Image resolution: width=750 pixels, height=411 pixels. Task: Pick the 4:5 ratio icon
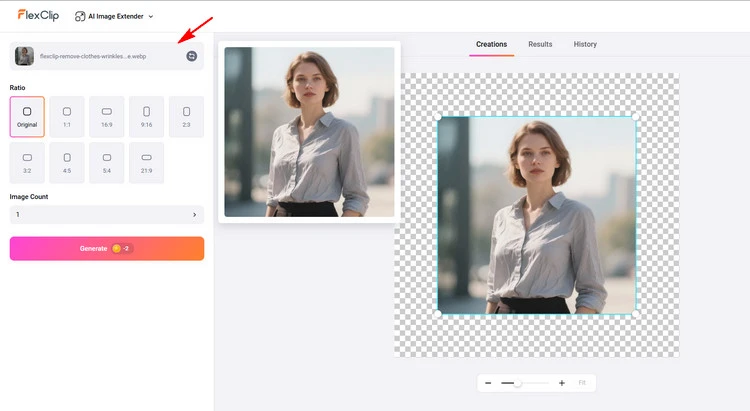click(x=67, y=162)
